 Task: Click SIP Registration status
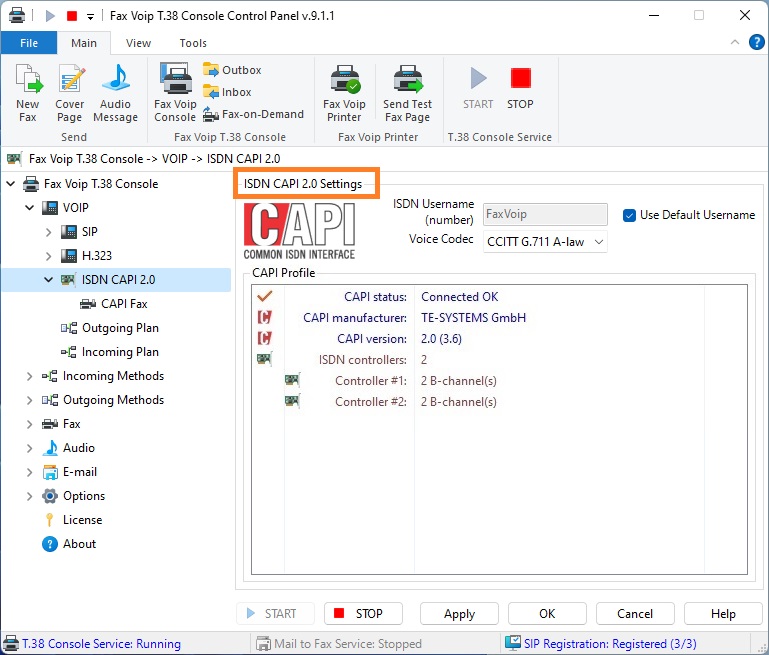(x=601, y=644)
